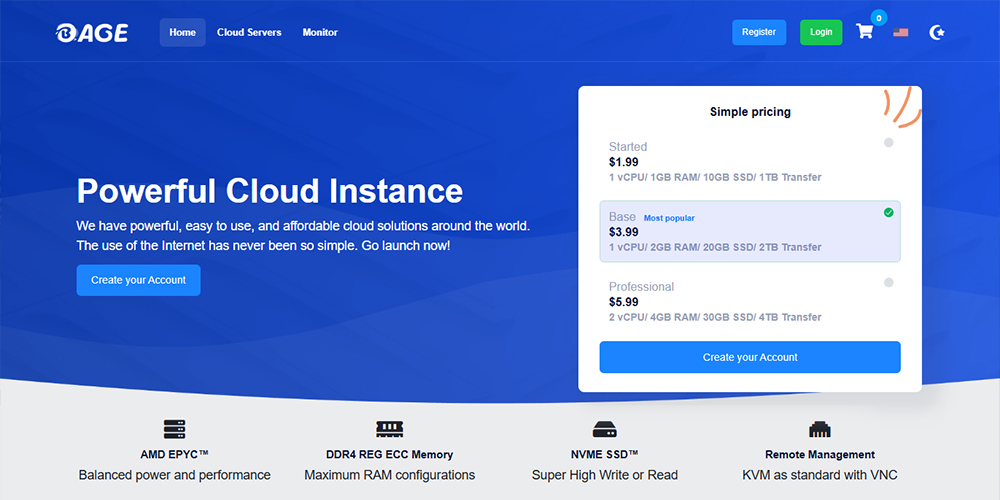Click Create your Account in hero section
1000x500 pixels.
pos(138,280)
